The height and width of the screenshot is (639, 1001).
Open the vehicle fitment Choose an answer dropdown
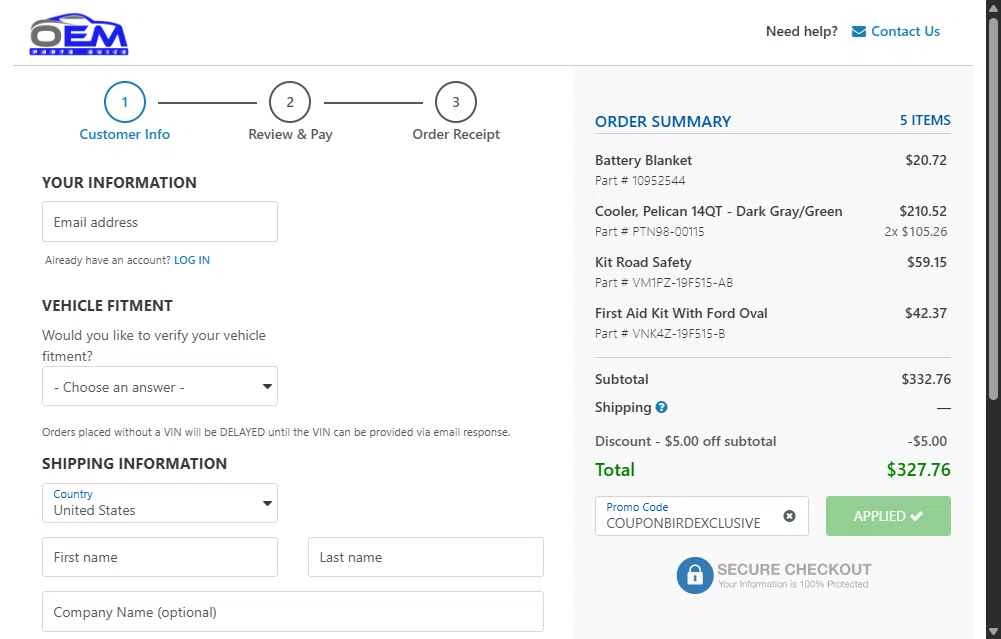(x=160, y=386)
